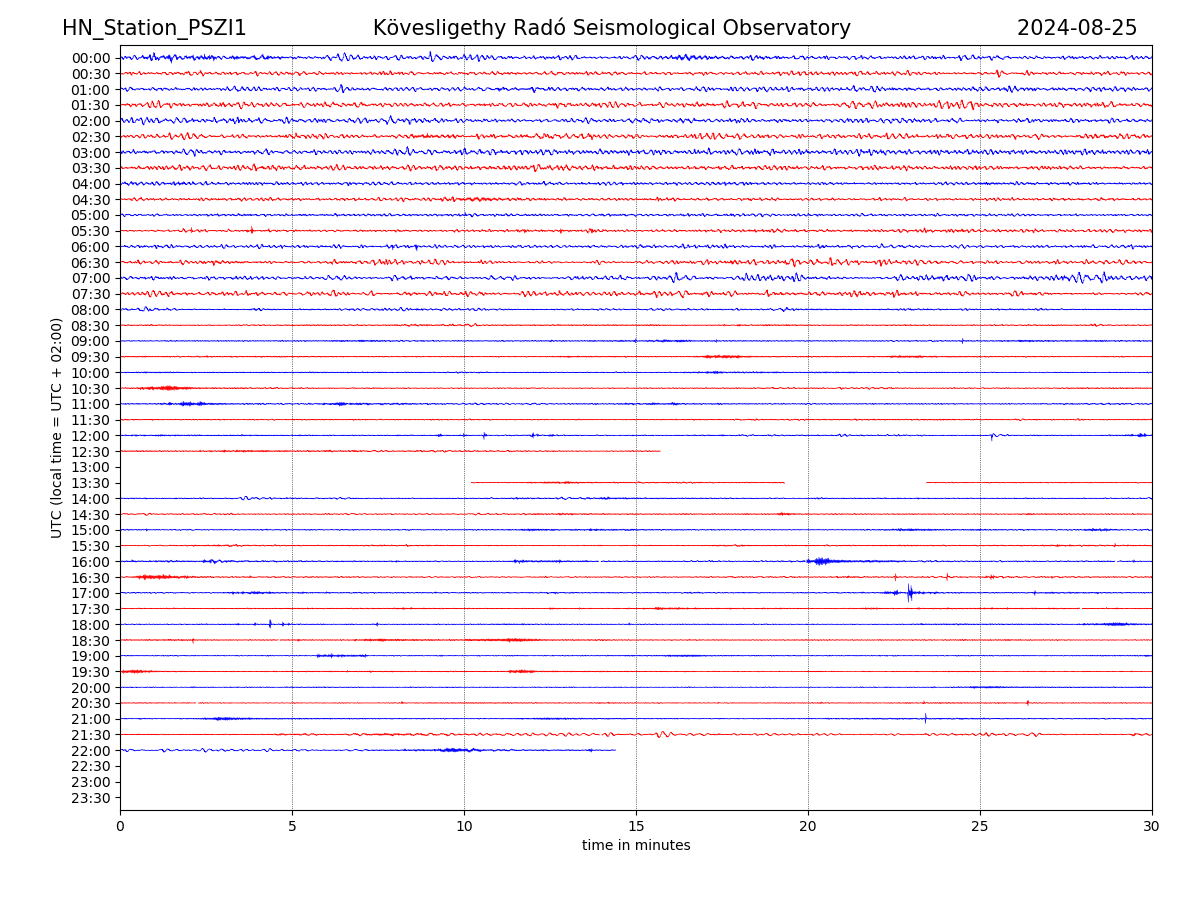Click the UTC local time y-axis label
This screenshot has height=900, width=1200.
(57, 427)
